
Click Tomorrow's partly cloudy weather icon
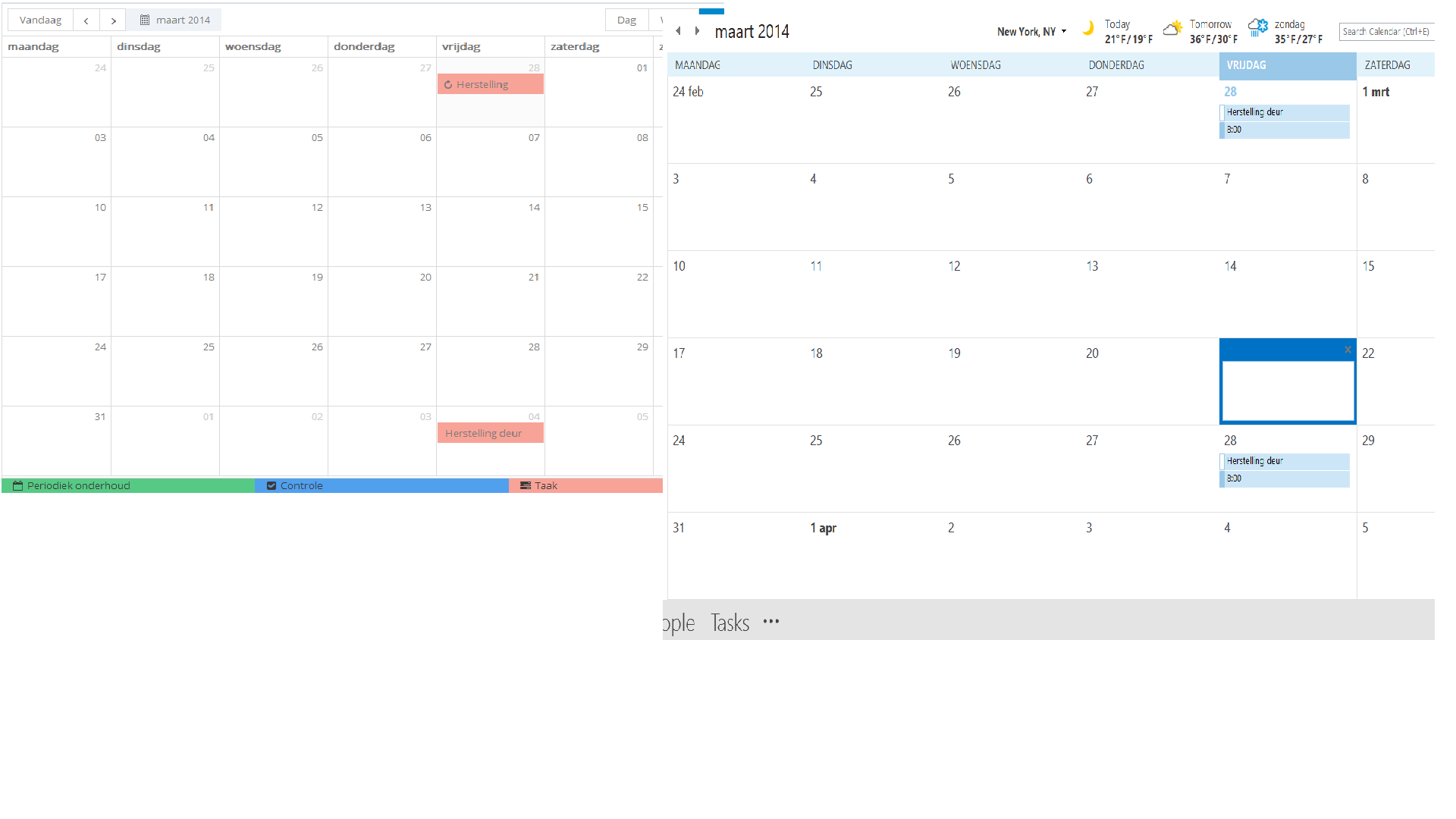pos(1172,29)
